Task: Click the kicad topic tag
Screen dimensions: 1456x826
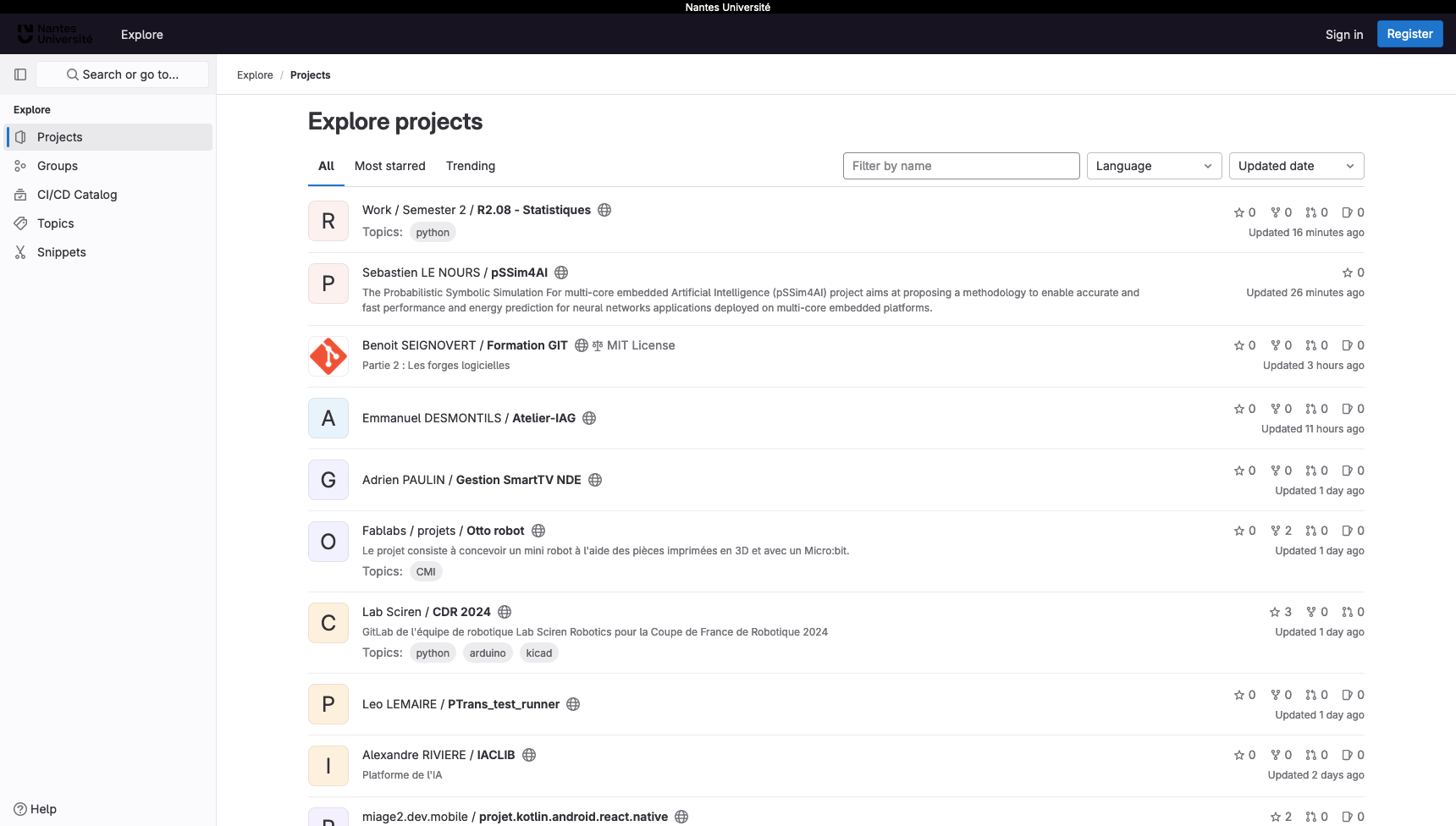Action: coord(538,653)
